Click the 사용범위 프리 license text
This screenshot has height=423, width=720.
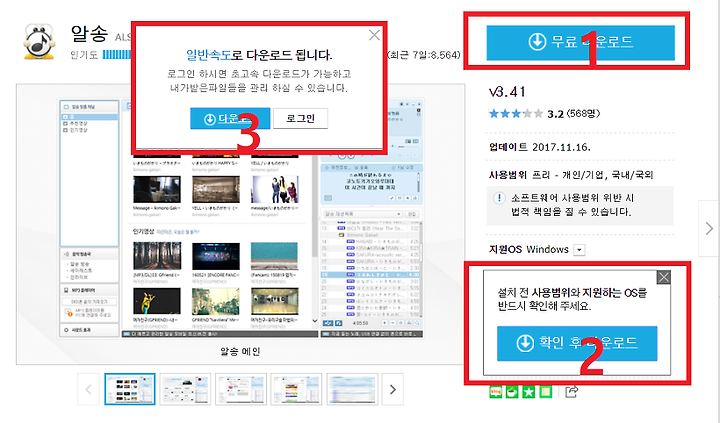click(571, 175)
